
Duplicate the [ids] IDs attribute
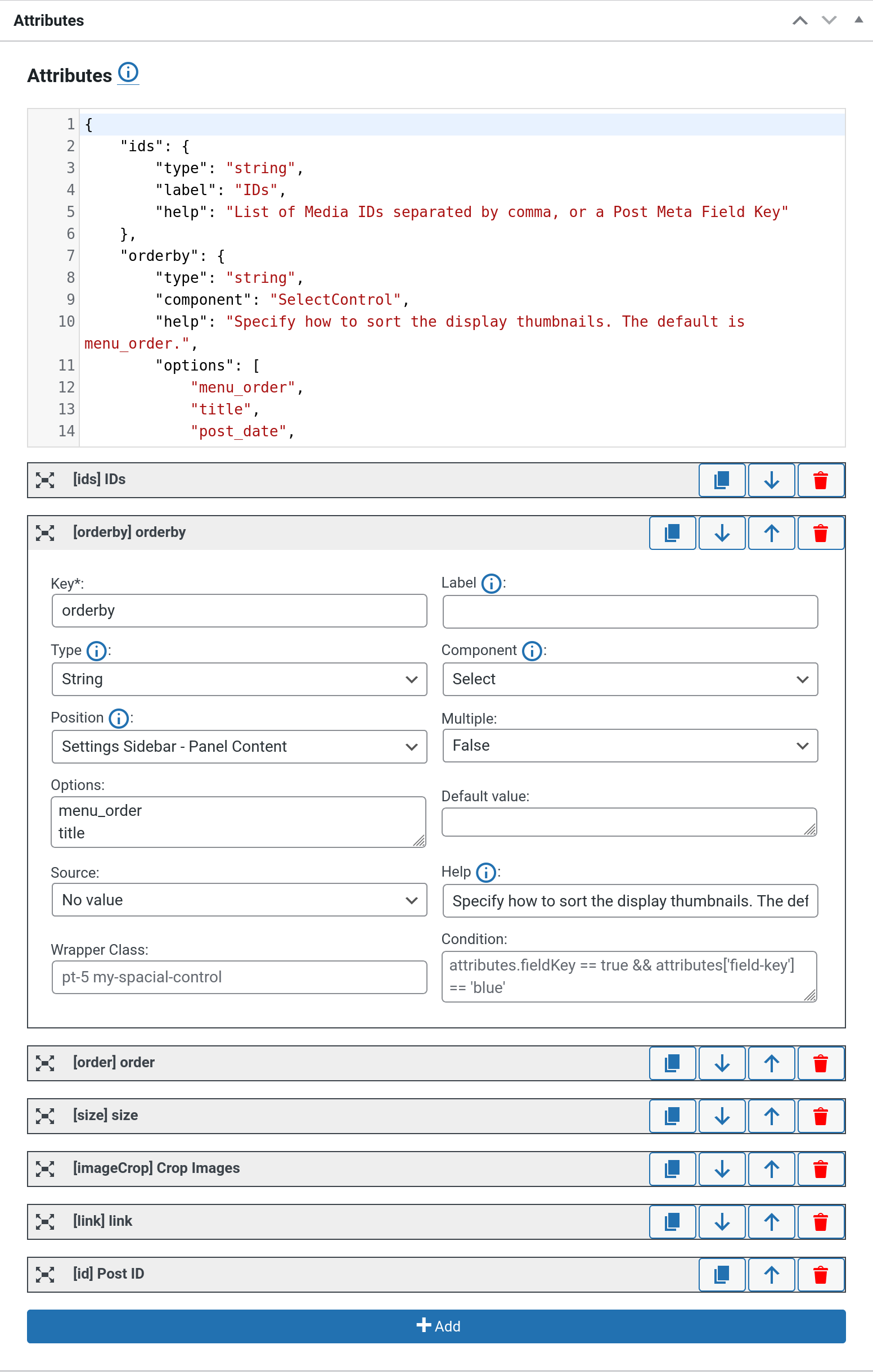[x=722, y=480]
